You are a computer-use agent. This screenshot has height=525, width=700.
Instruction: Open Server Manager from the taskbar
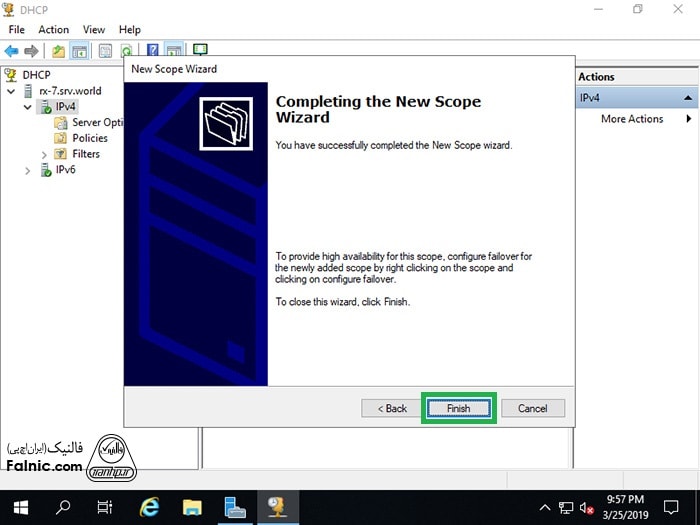tap(235, 508)
